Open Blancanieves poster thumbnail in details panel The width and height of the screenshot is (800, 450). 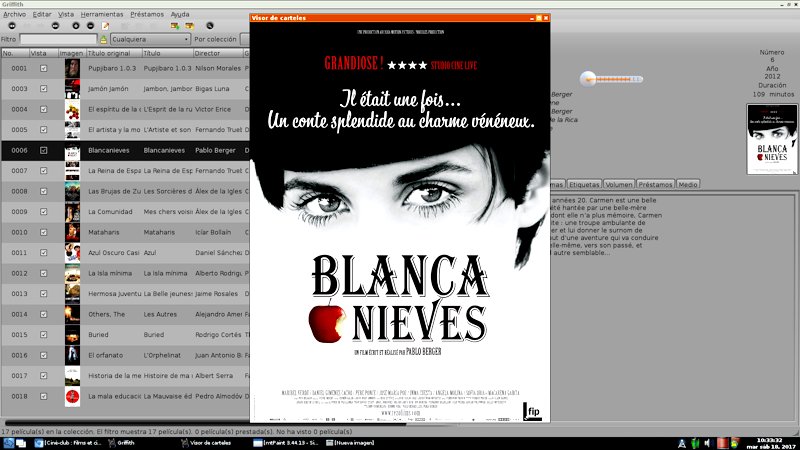[772, 139]
